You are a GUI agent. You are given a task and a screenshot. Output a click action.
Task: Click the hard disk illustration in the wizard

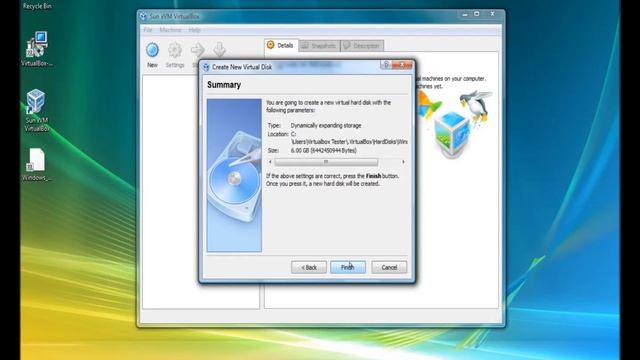[x=234, y=175]
